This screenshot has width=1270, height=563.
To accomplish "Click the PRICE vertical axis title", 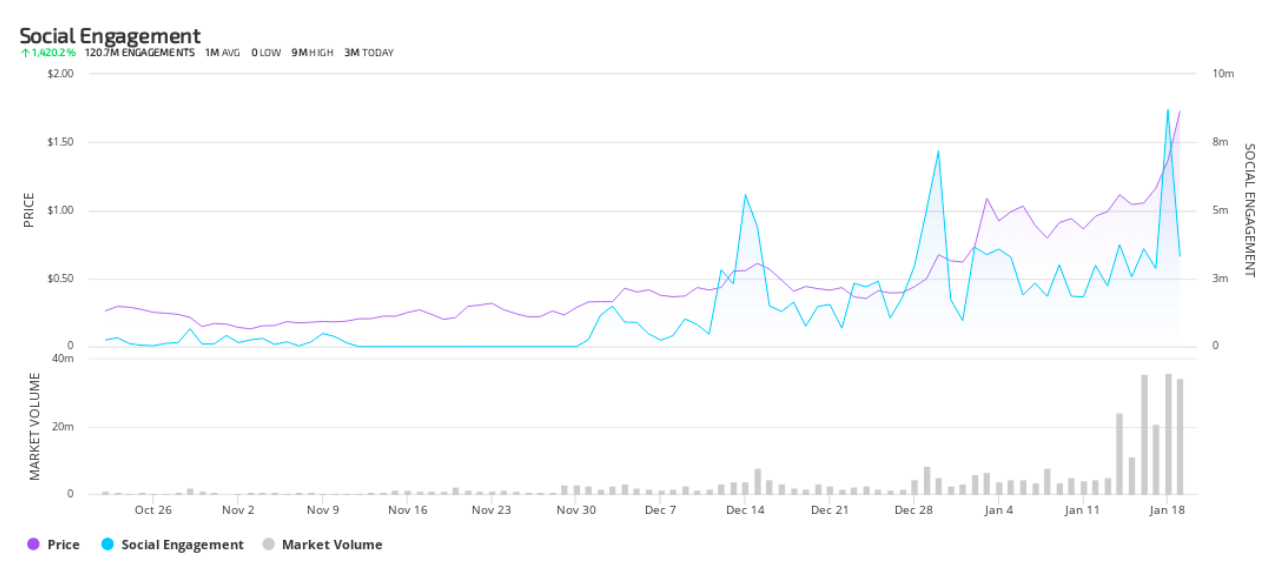I will [29, 210].
